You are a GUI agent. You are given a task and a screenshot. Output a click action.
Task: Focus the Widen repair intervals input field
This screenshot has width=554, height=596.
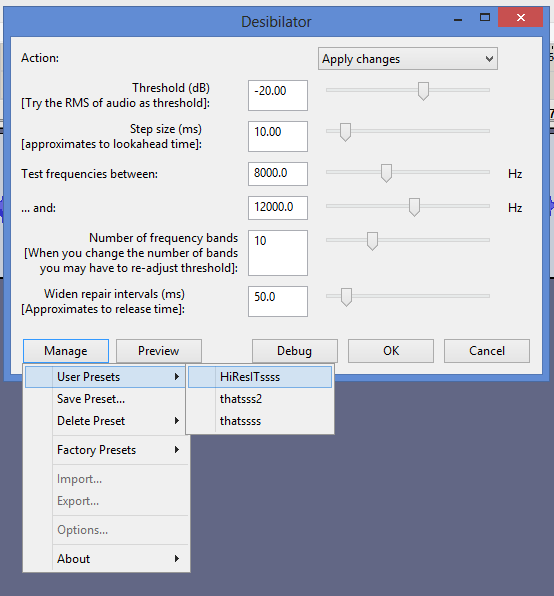(278, 301)
